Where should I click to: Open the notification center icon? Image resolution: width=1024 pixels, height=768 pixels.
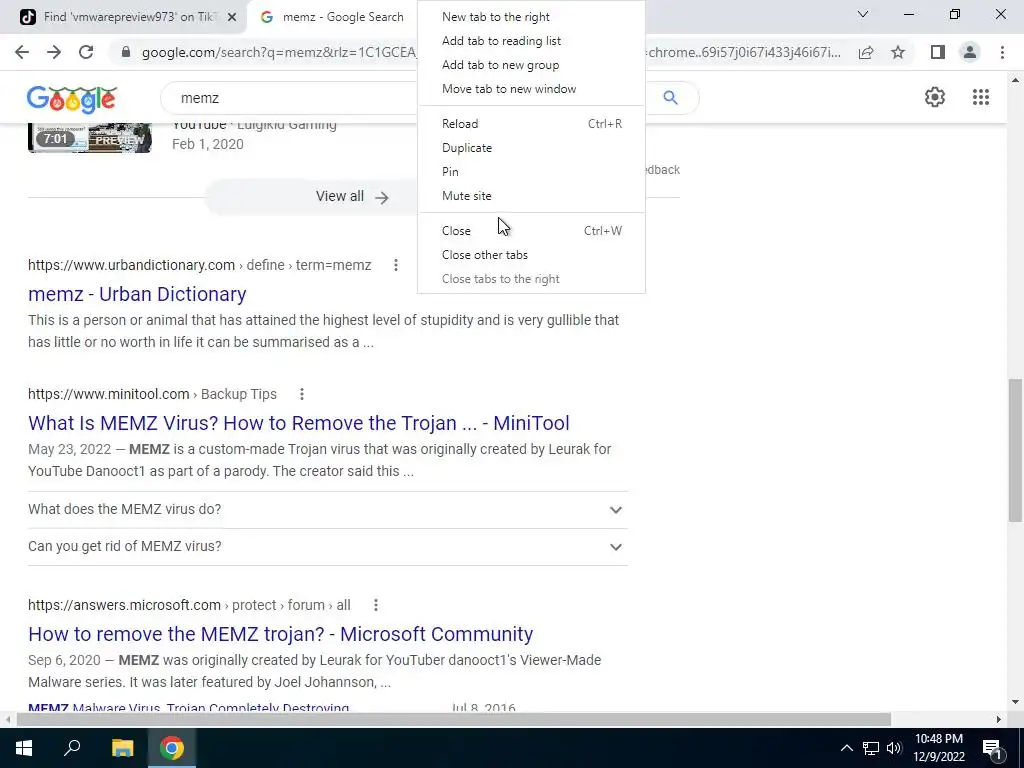pos(992,748)
